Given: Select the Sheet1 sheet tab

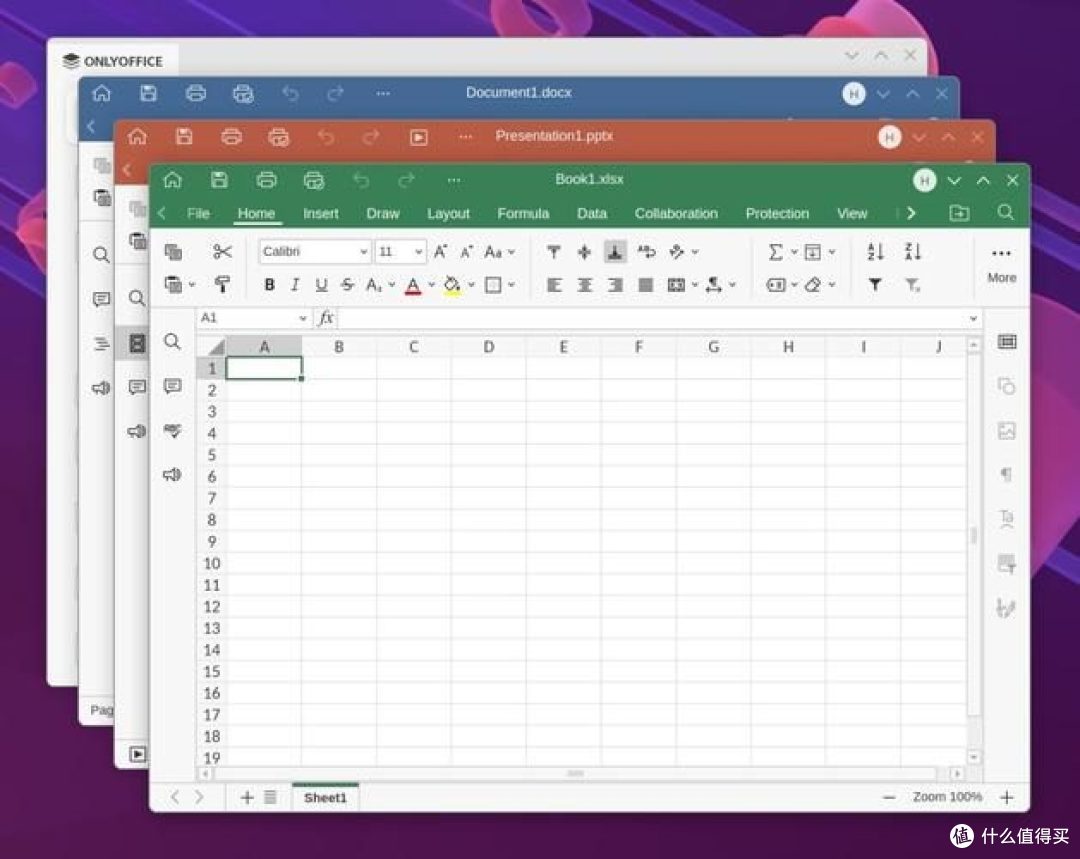Looking at the screenshot, I should [x=325, y=798].
